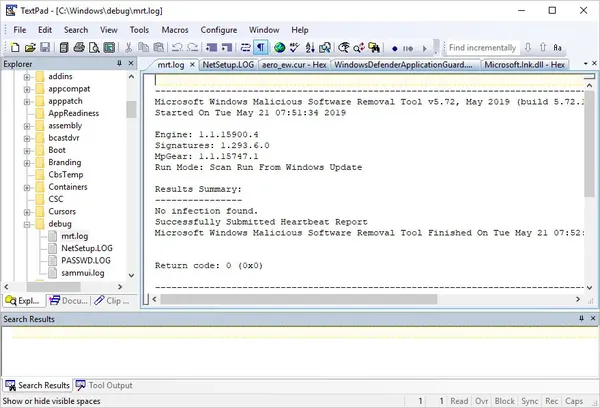Screen dimensions: 600x408
Task: Toggle the visible spaces paragraph button
Action: pos(261,48)
